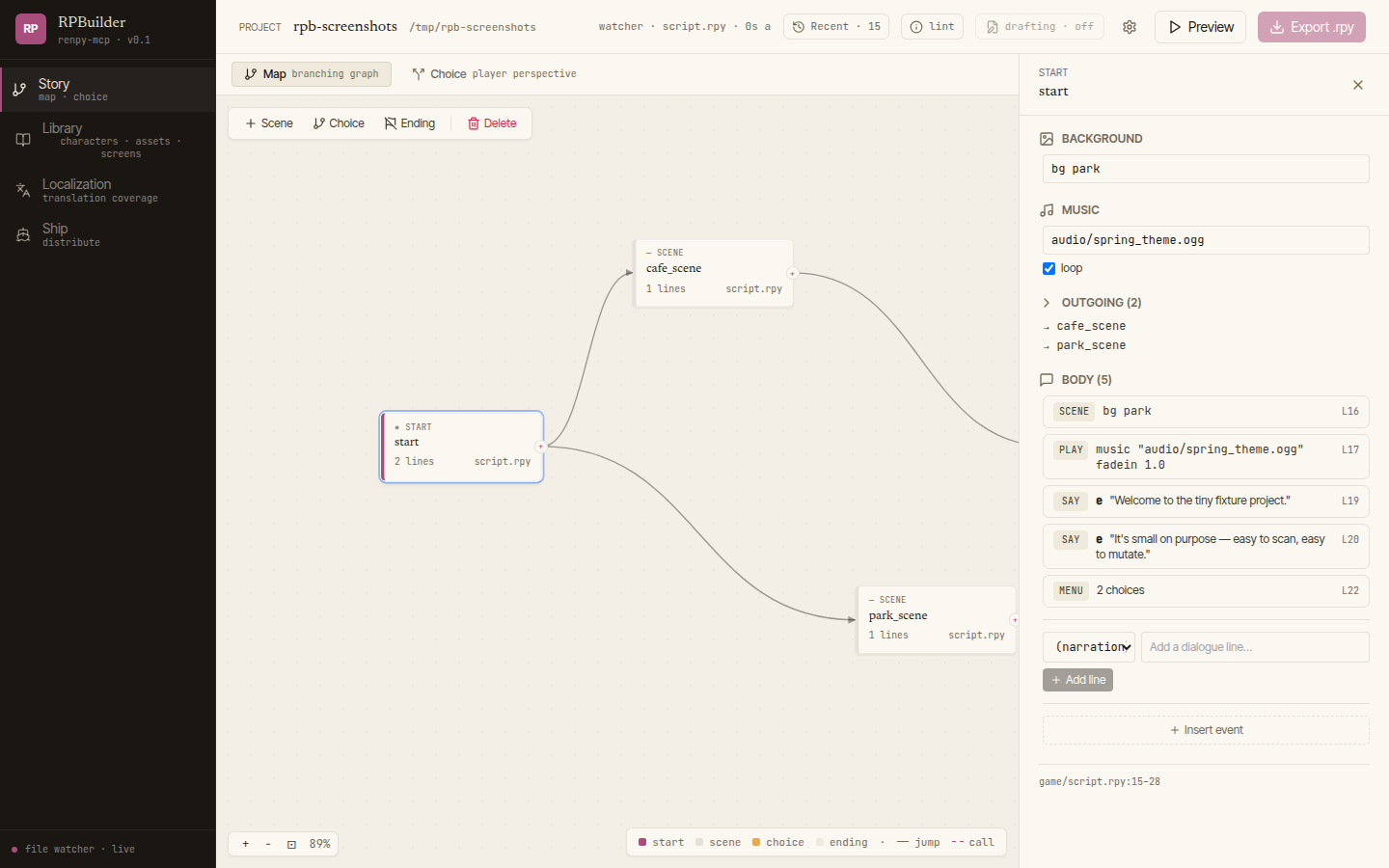This screenshot has height=868, width=1389.
Task: Click the Music note icon
Action: pos(1047,210)
